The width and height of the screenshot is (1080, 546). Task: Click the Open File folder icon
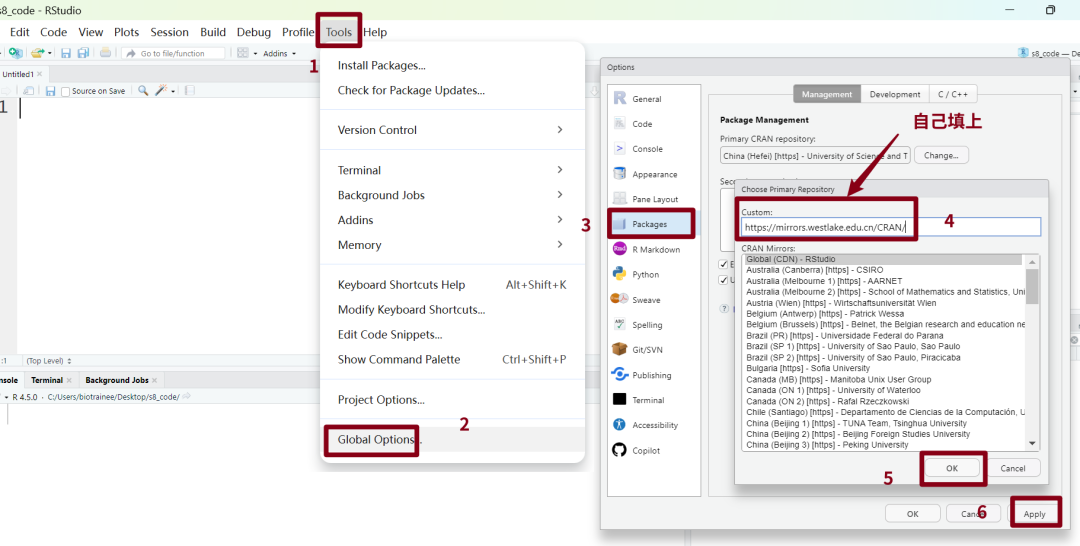pyautogui.click(x=37, y=53)
